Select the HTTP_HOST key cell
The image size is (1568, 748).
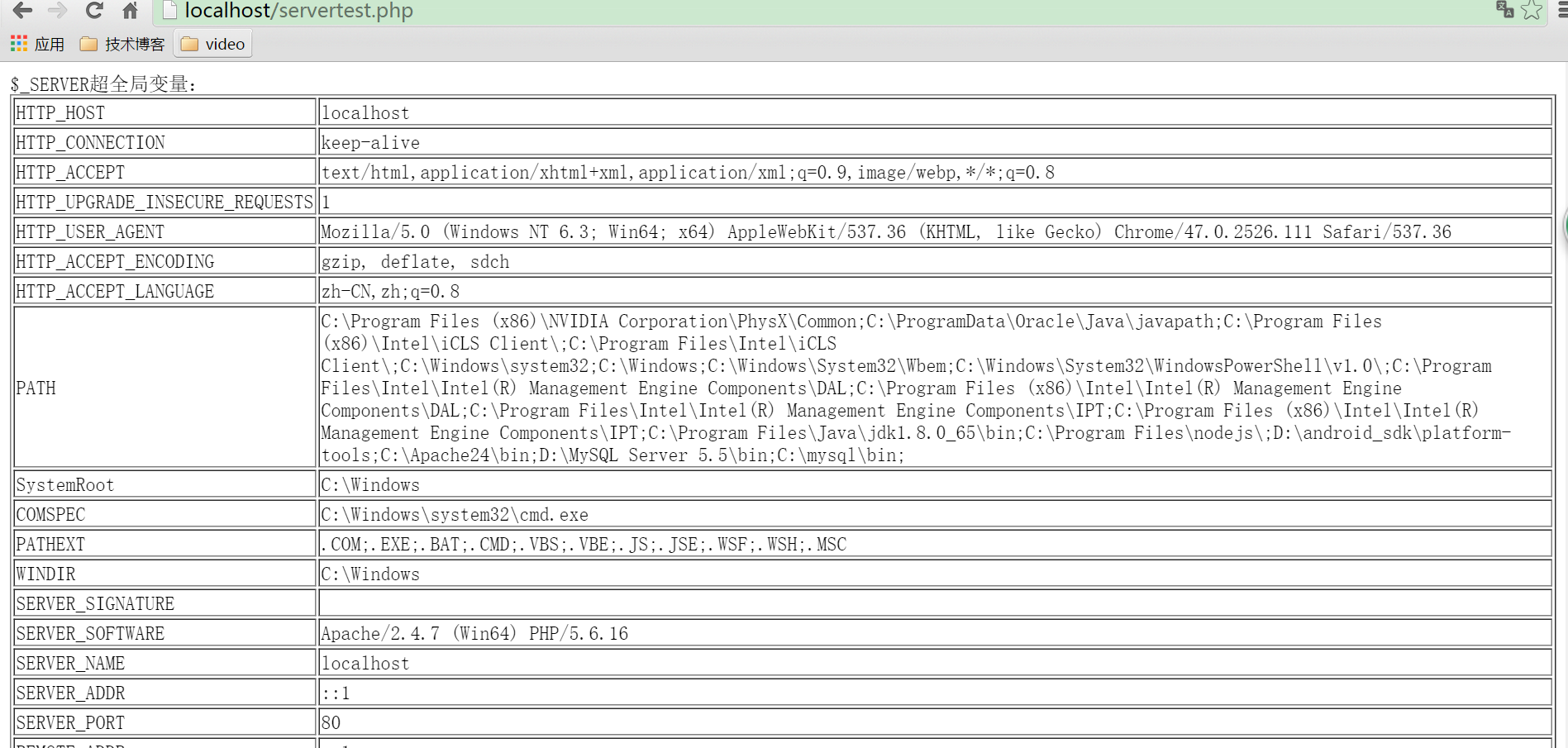point(164,112)
